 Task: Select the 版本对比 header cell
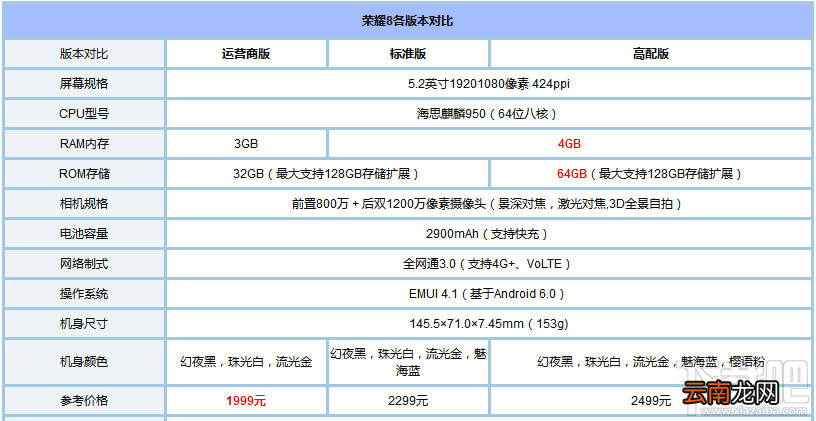[84, 54]
